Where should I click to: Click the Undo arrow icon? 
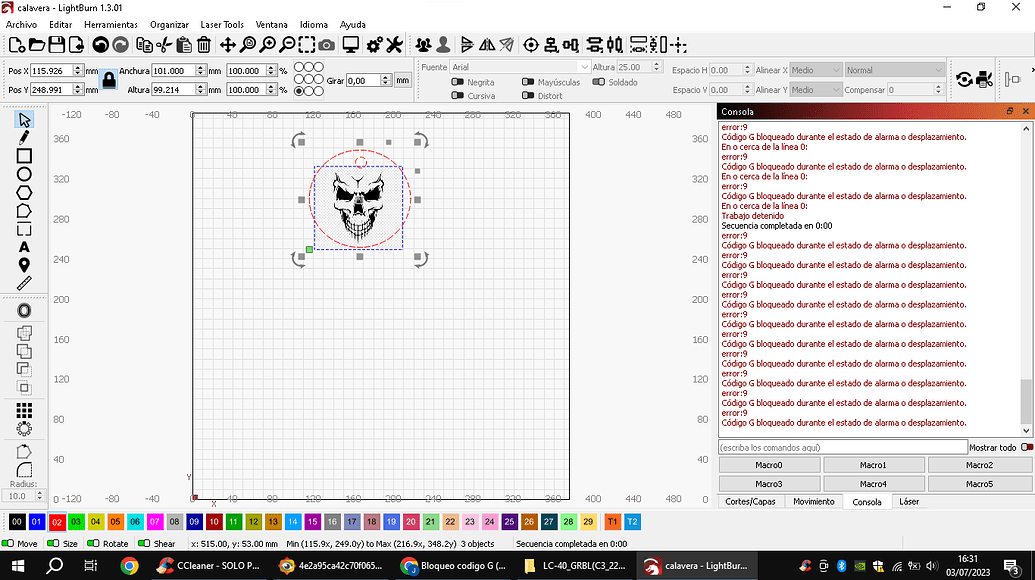[x=100, y=45]
